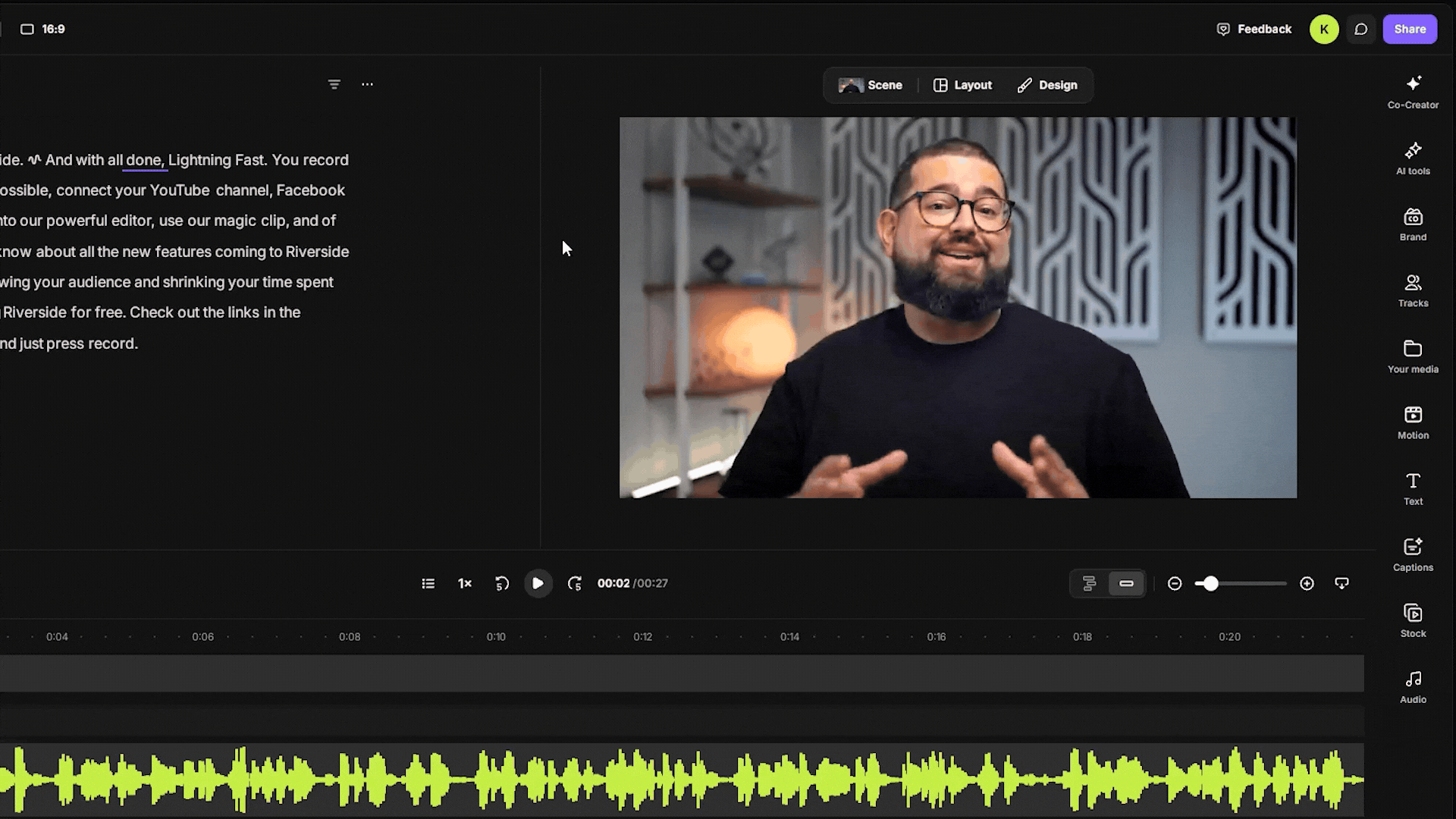This screenshot has height=819, width=1456.
Task: Change the 1x playback speed
Action: [x=465, y=583]
